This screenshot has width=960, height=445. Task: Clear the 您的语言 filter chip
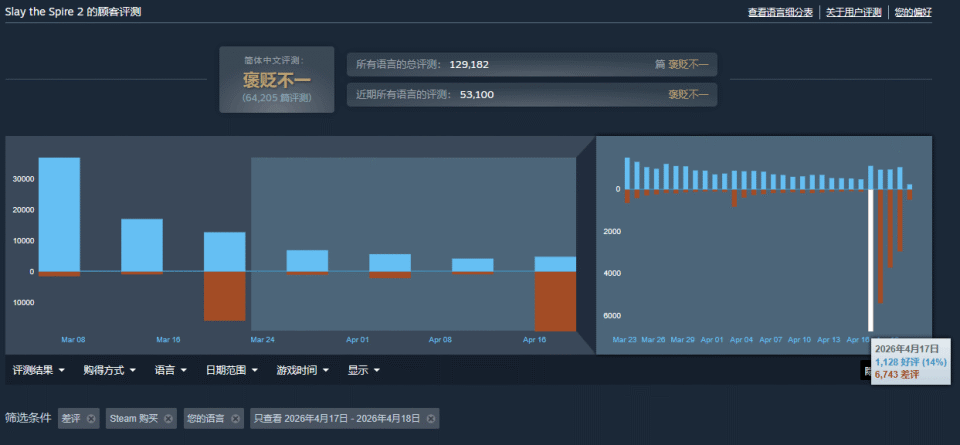[x=235, y=418]
